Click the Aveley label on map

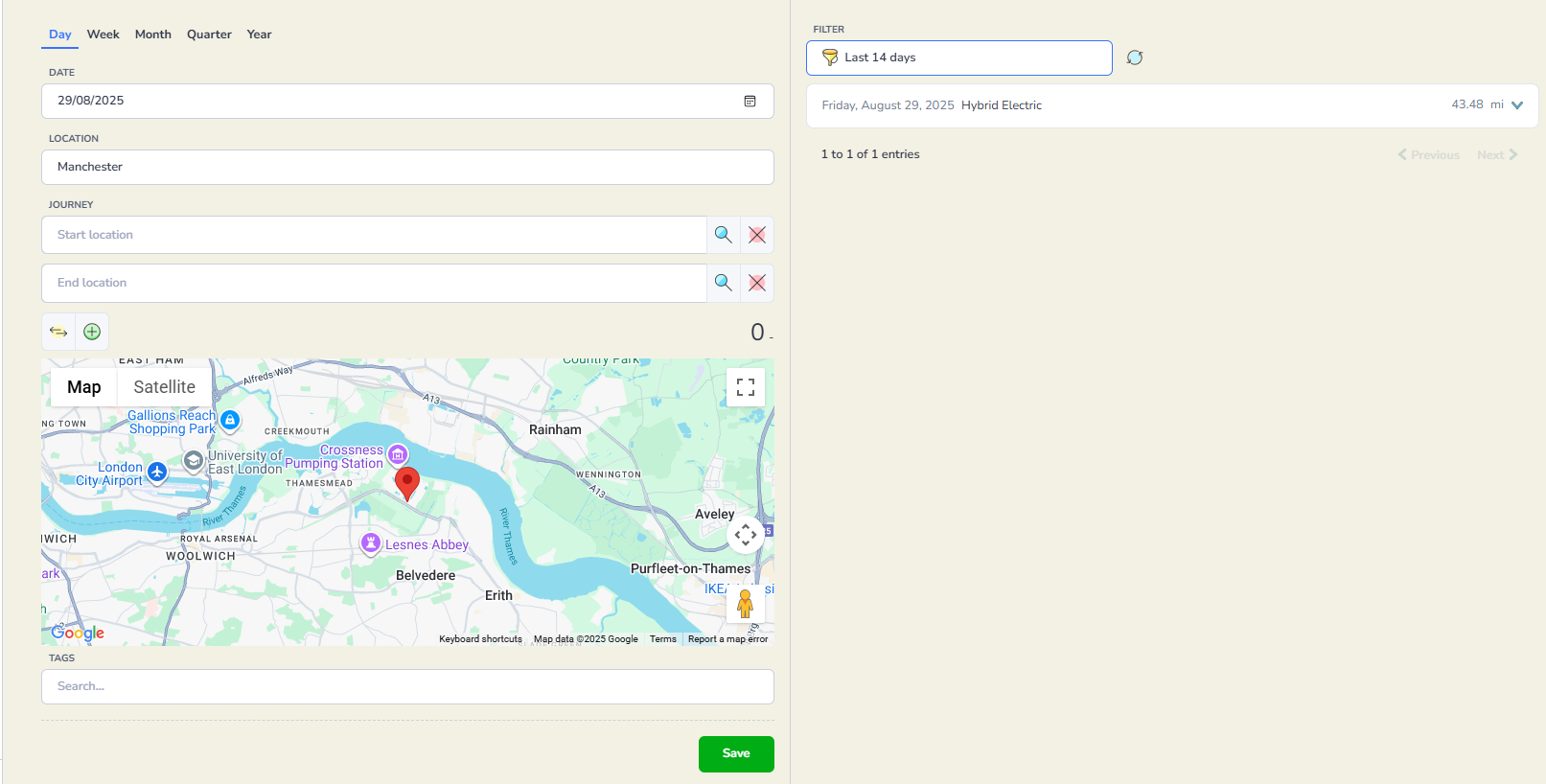click(714, 515)
